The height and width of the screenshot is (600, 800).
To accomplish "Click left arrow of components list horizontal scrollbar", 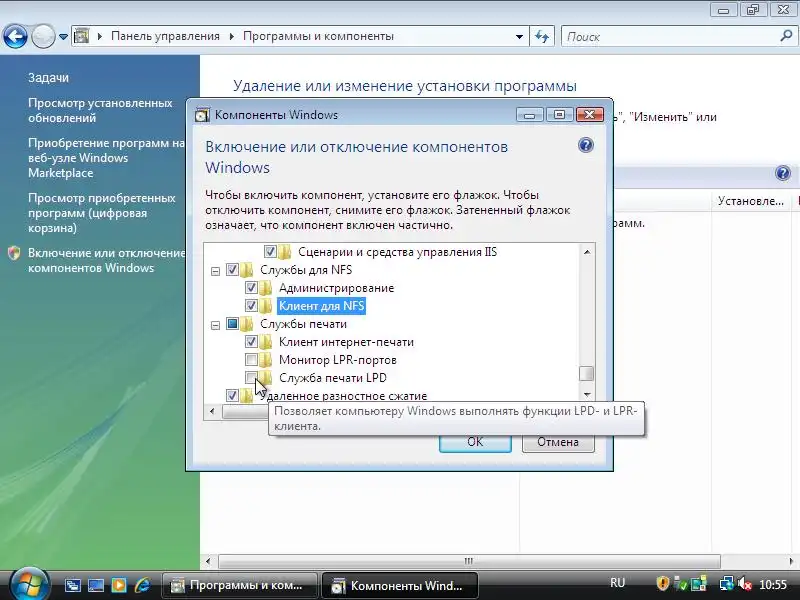I will [212, 411].
